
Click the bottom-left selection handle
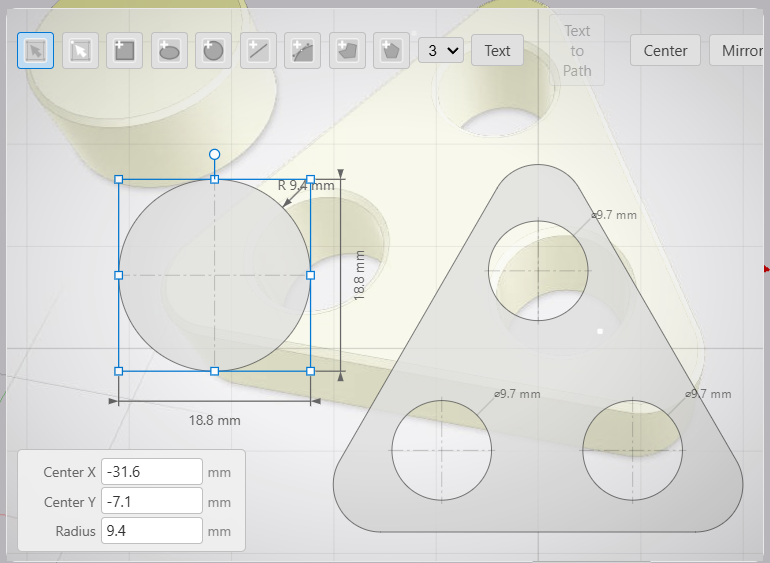coord(119,371)
